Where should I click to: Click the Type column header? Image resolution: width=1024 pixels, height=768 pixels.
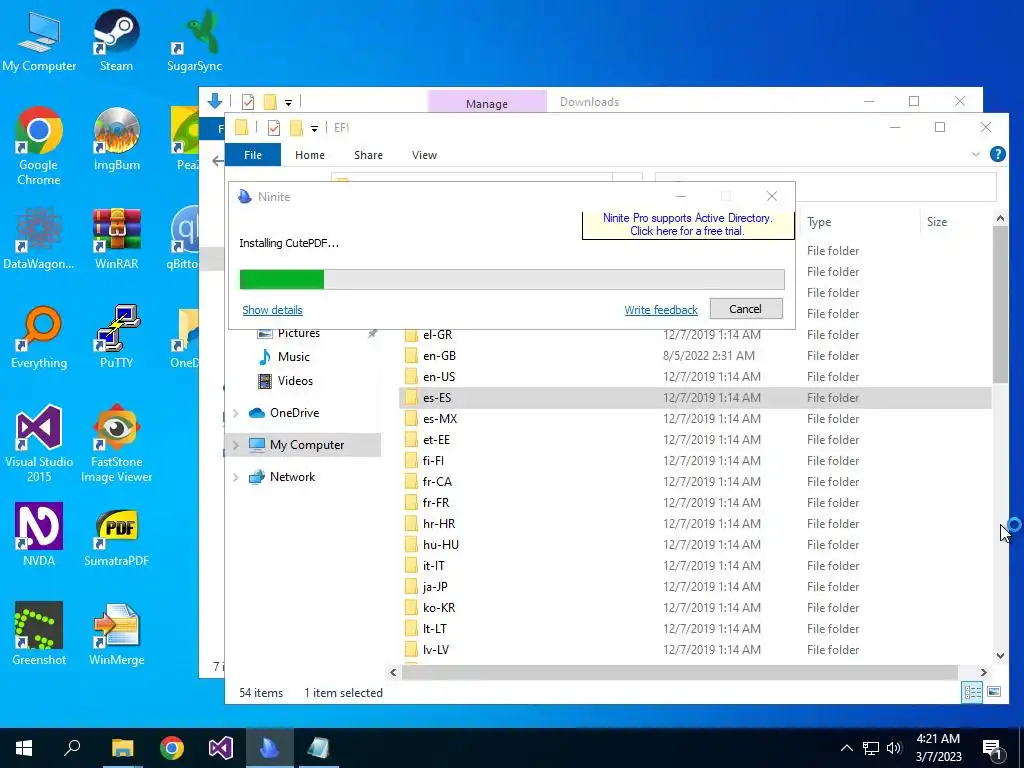tap(819, 222)
